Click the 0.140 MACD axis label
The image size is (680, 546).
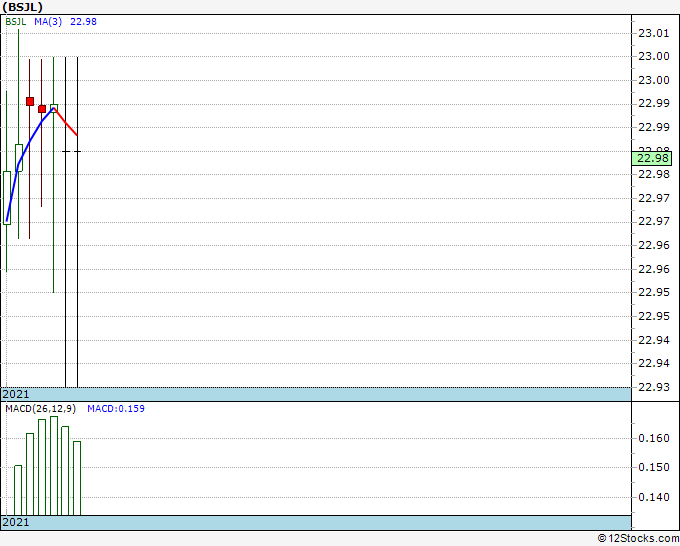click(x=654, y=497)
